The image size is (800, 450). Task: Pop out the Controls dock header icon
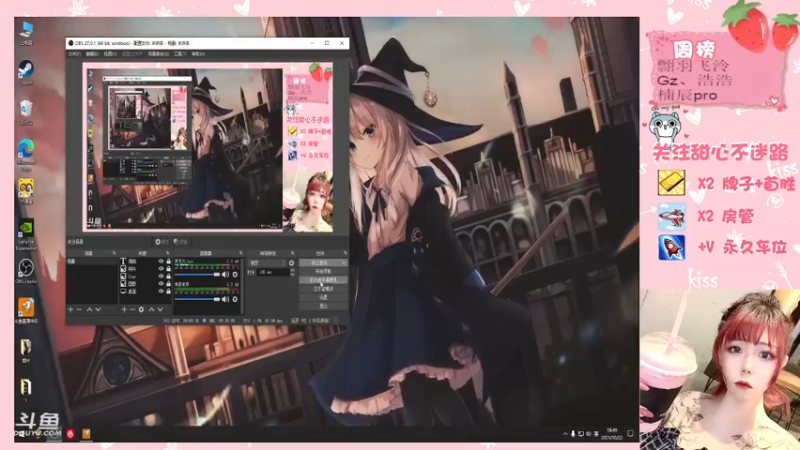point(345,253)
